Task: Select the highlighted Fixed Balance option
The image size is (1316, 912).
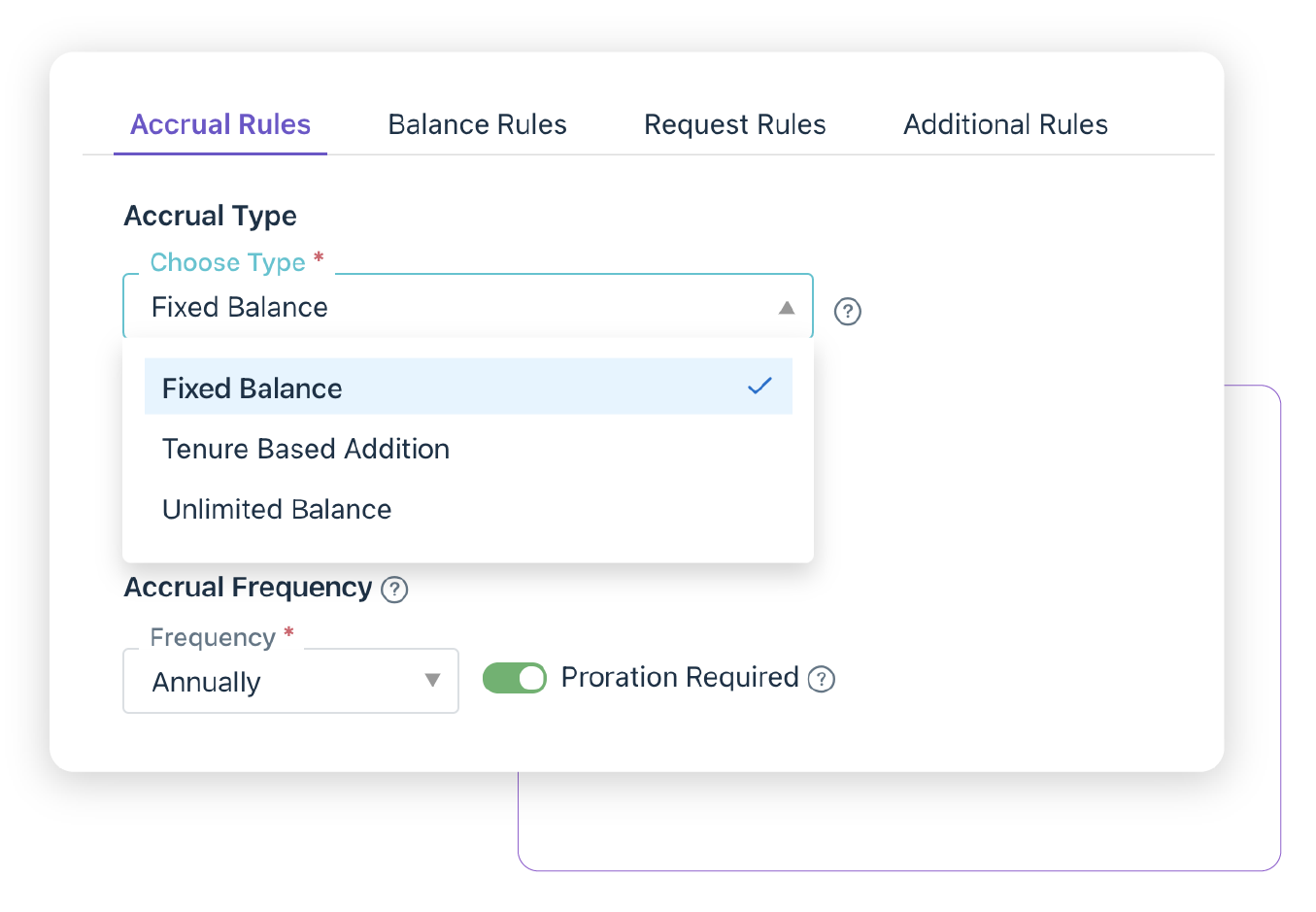Action: 252,388
